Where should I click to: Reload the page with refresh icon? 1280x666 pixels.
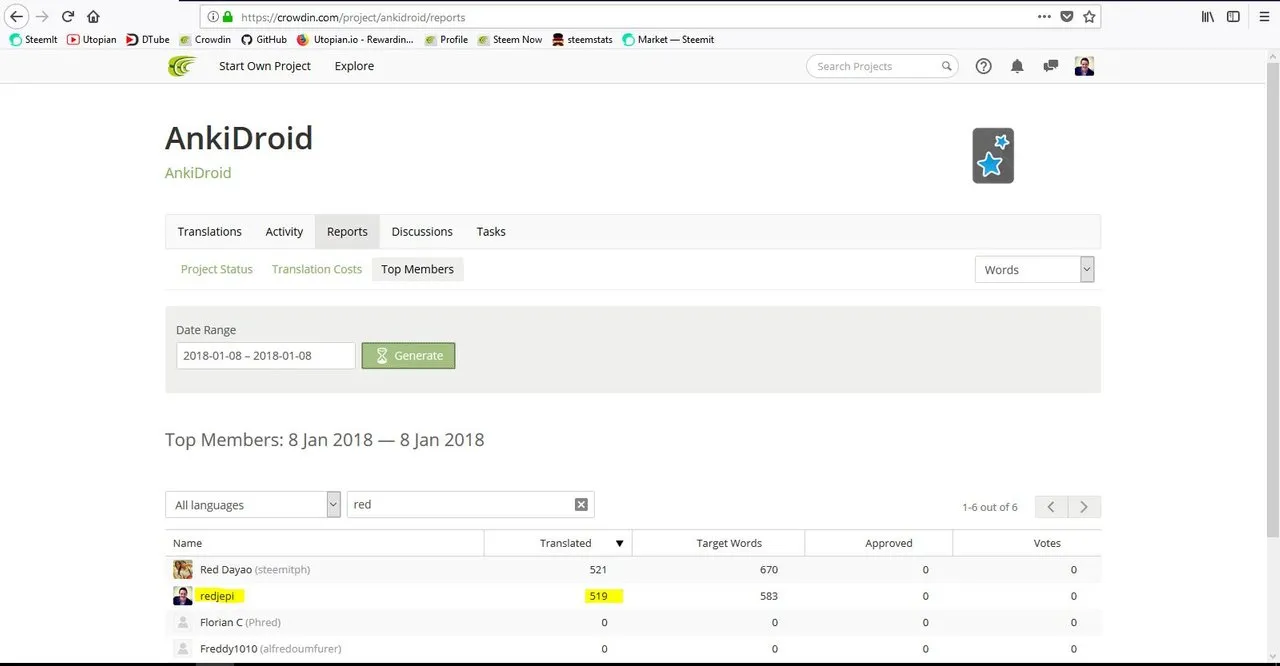tap(68, 17)
